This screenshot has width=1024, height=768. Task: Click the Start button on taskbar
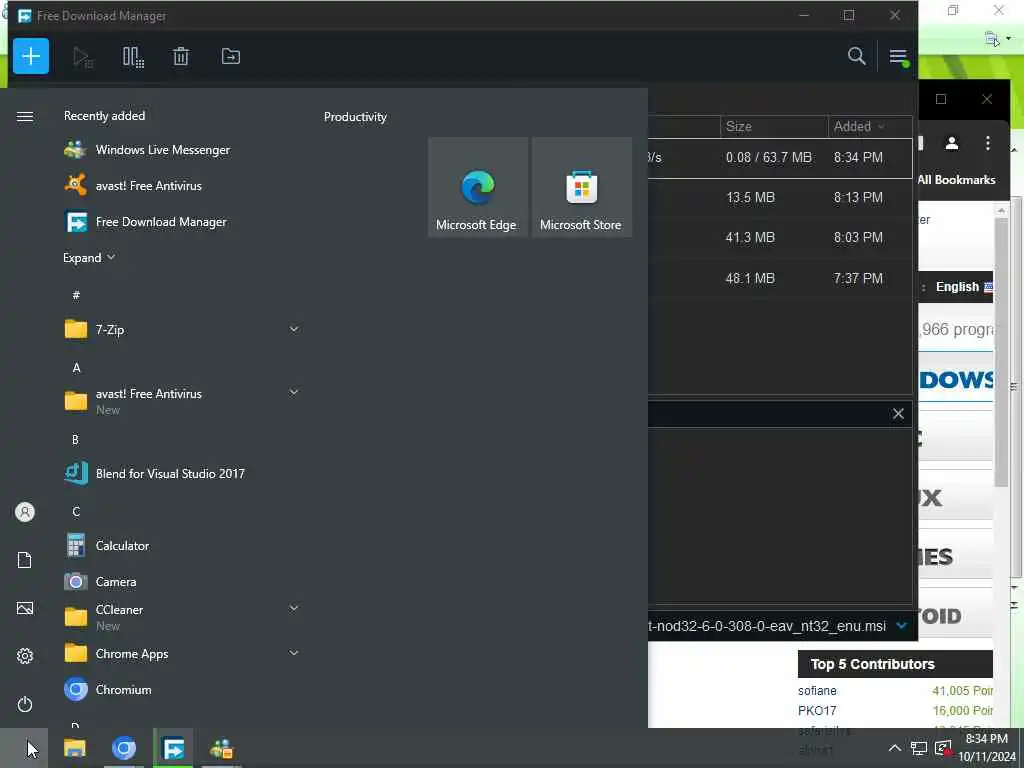(x=24, y=748)
